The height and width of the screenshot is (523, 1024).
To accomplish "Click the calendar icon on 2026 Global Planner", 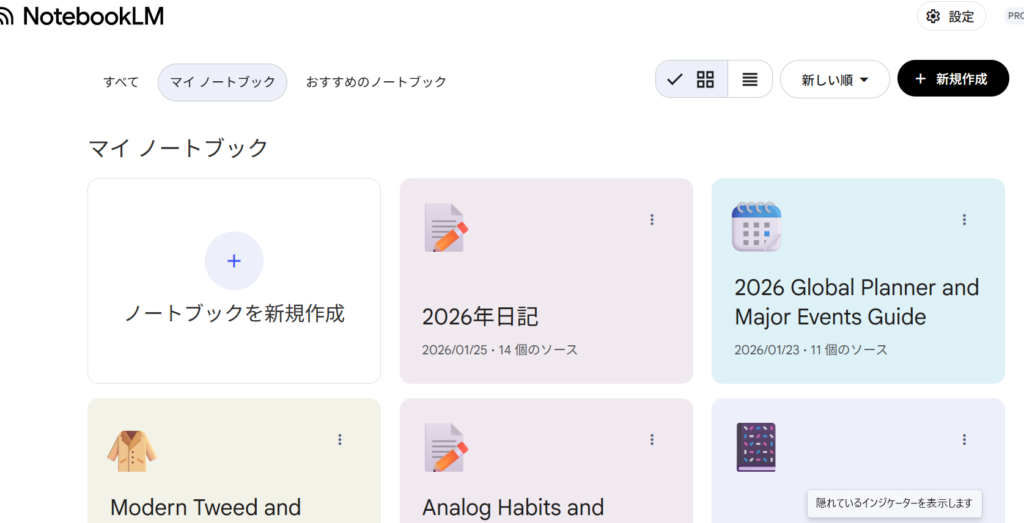I will coord(756,226).
